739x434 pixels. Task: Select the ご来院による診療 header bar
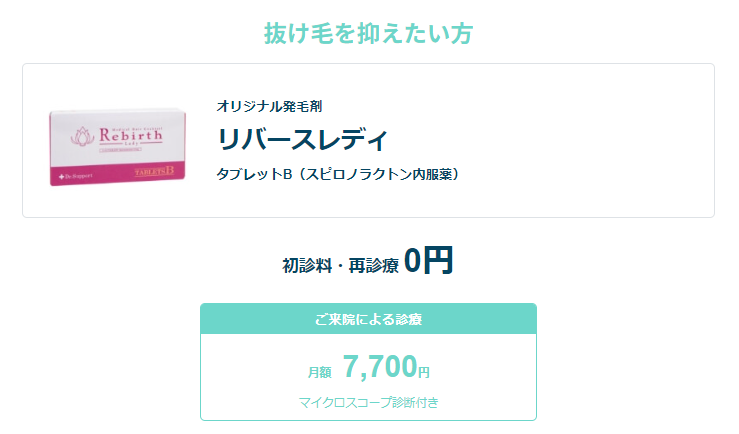coord(369,319)
